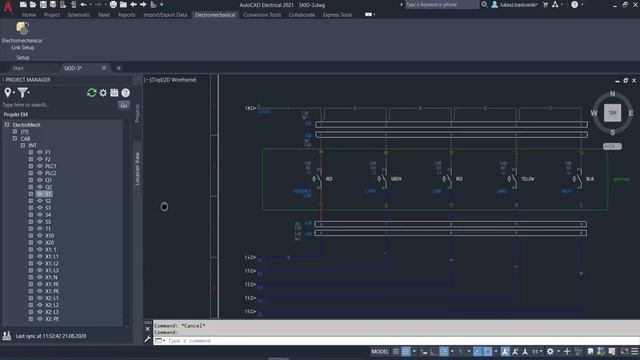
Task: Toggle visibility eye for S5
Action: (x=40, y=222)
